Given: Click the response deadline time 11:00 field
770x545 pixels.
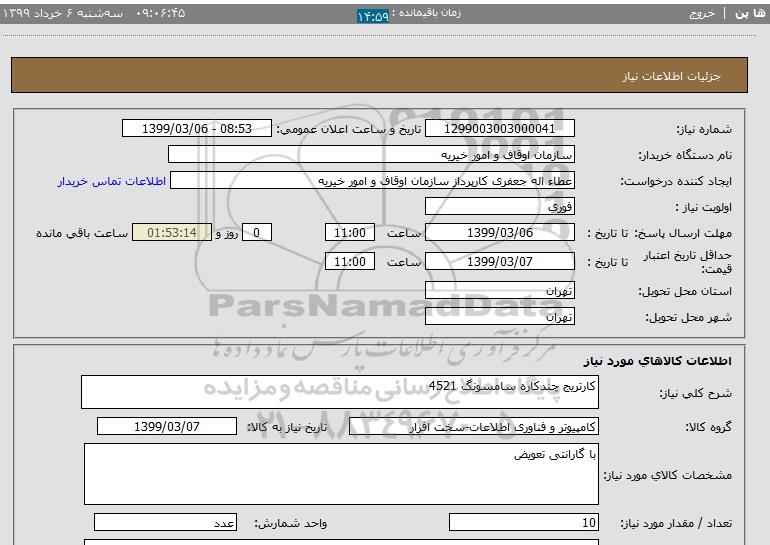Looking at the screenshot, I should pos(350,232).
